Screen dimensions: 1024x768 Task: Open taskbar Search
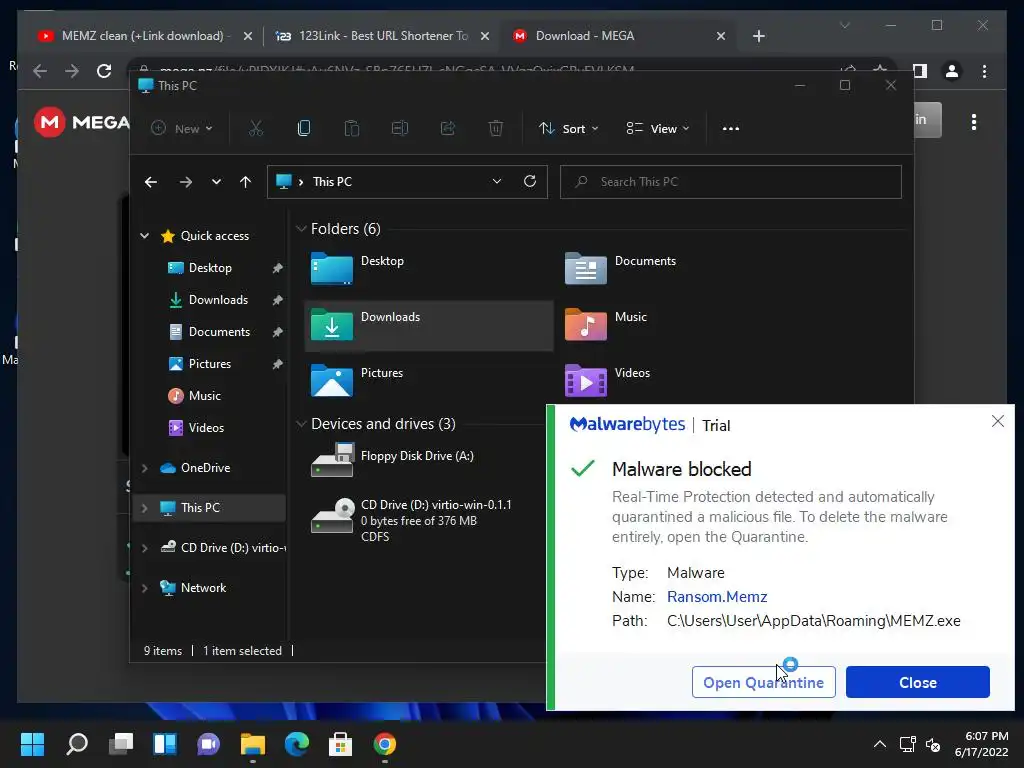click(77, 744)
